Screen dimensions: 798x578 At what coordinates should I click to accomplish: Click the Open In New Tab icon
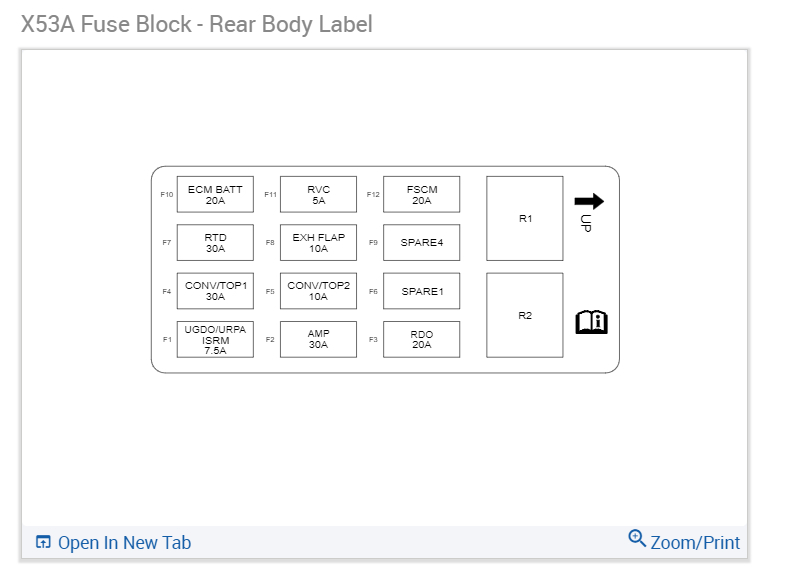pyautogui.click(x=43, y=542)
